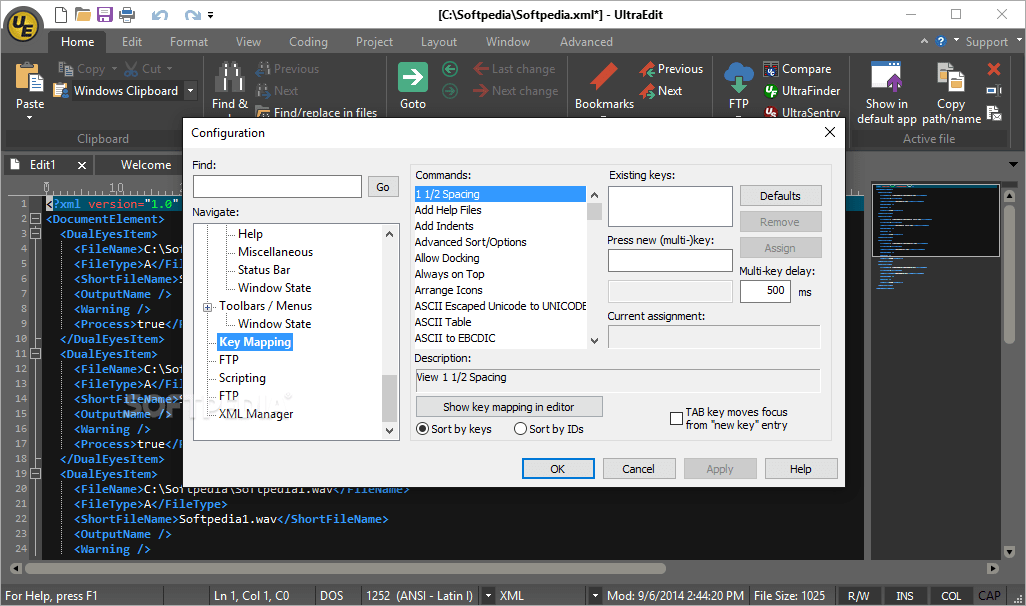Image resolution: width=1026 pixels, height=606 pixels.
Task: Open the quick access toolbar customize arrow
Action: pyautogui.click(x=211, y=14)
